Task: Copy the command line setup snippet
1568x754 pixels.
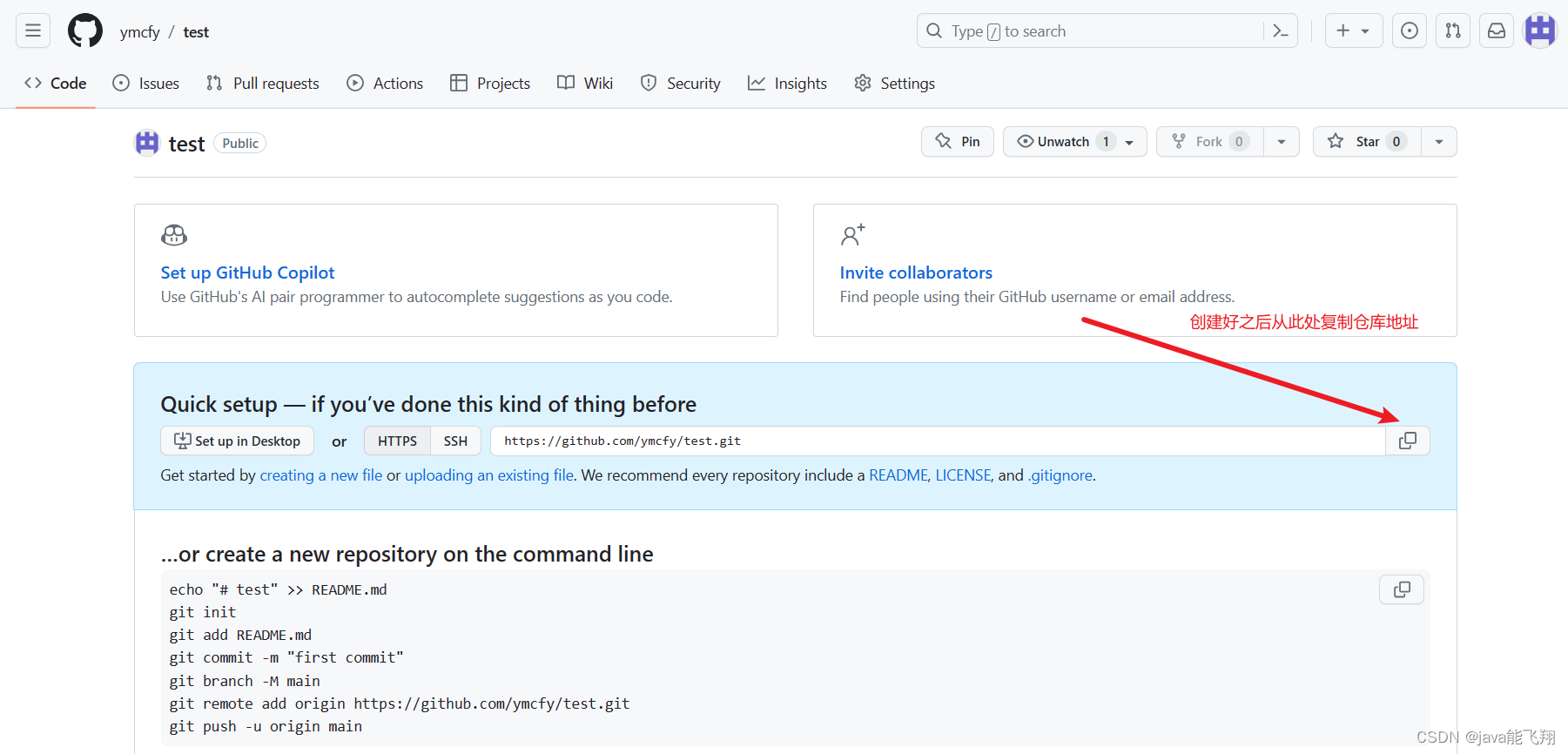Action: click(1402, 589)
